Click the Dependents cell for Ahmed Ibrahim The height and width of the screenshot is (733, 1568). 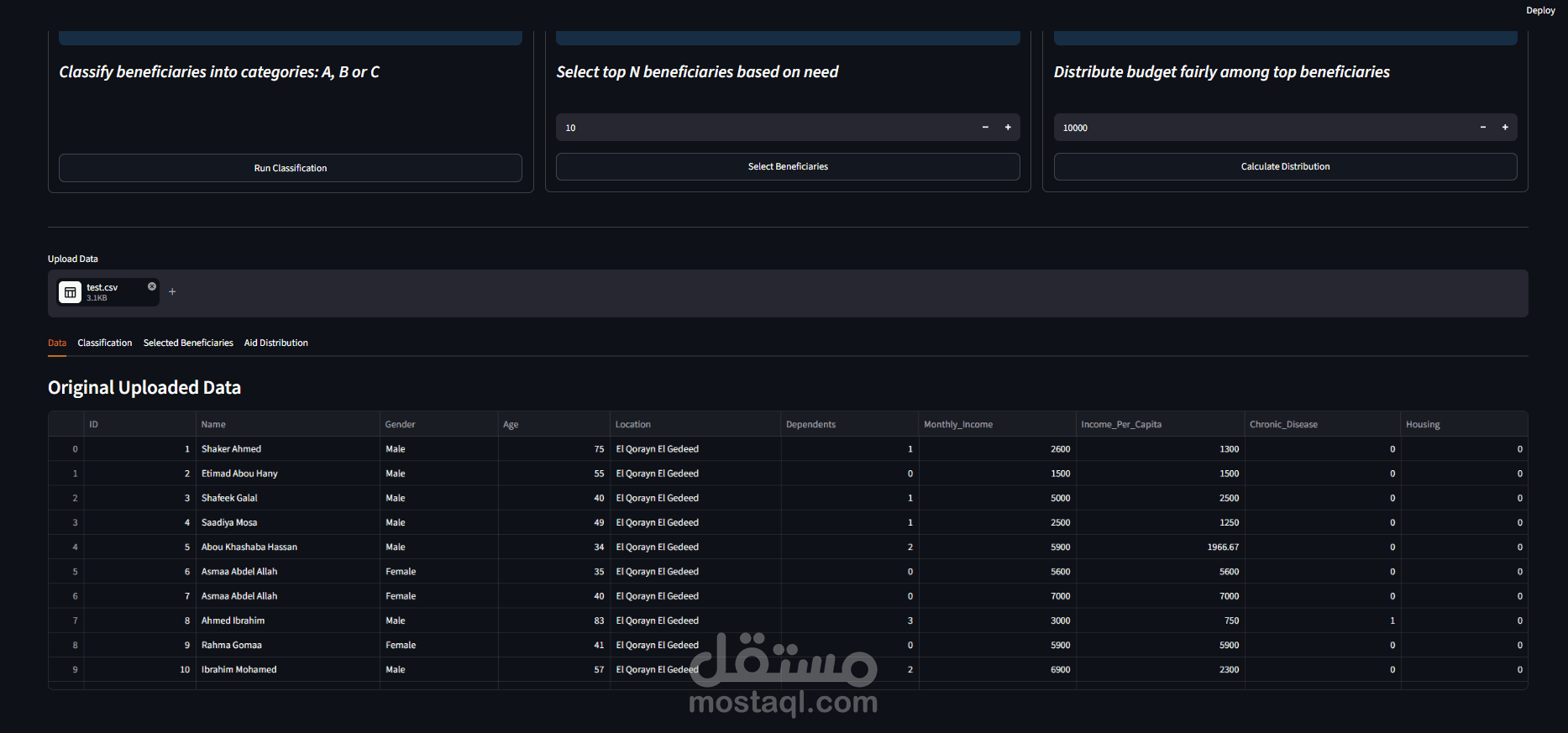[850, 620]
